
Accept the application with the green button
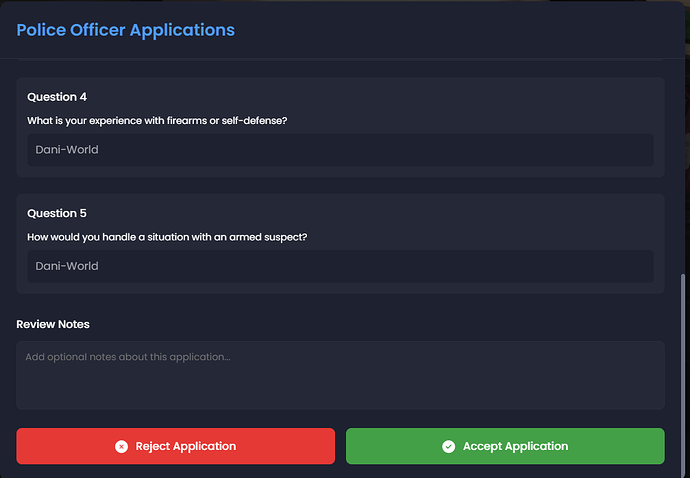(x=505, y=446)
